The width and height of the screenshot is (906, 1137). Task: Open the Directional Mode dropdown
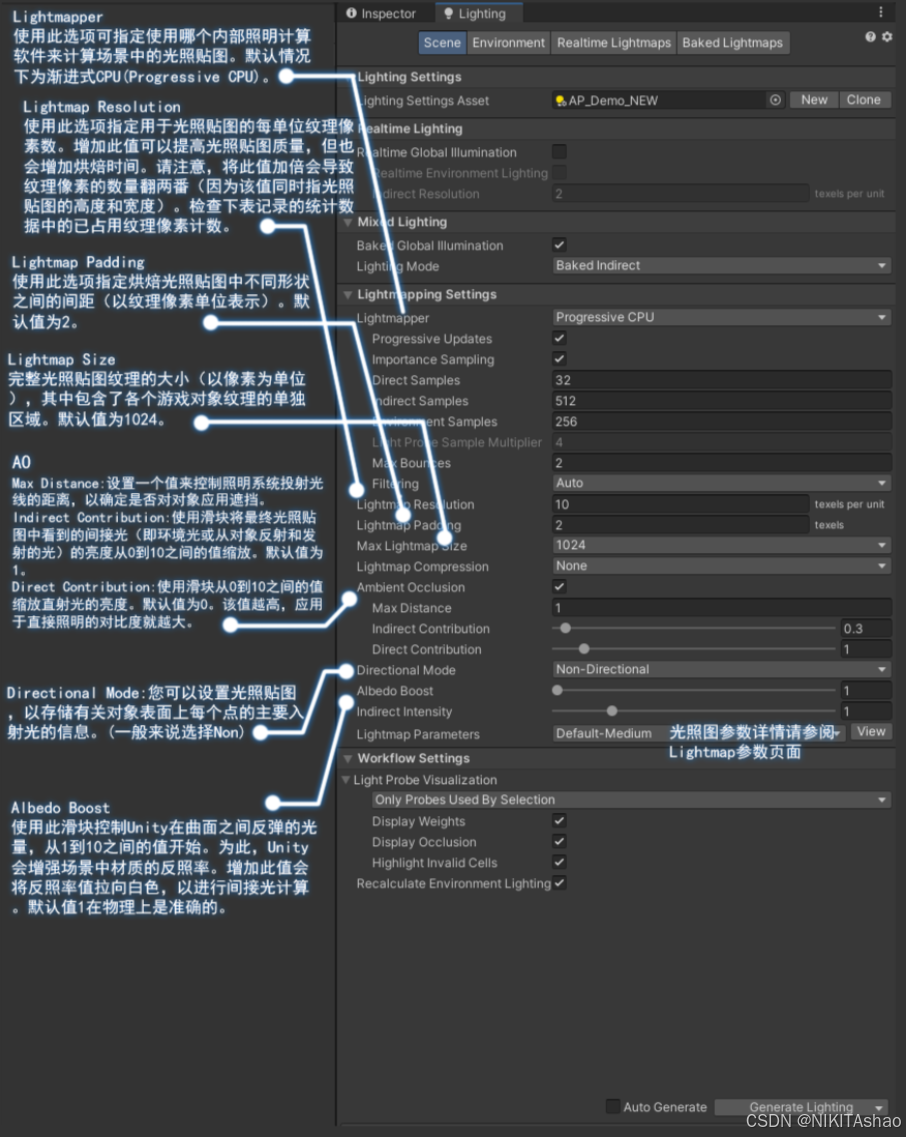718,670
